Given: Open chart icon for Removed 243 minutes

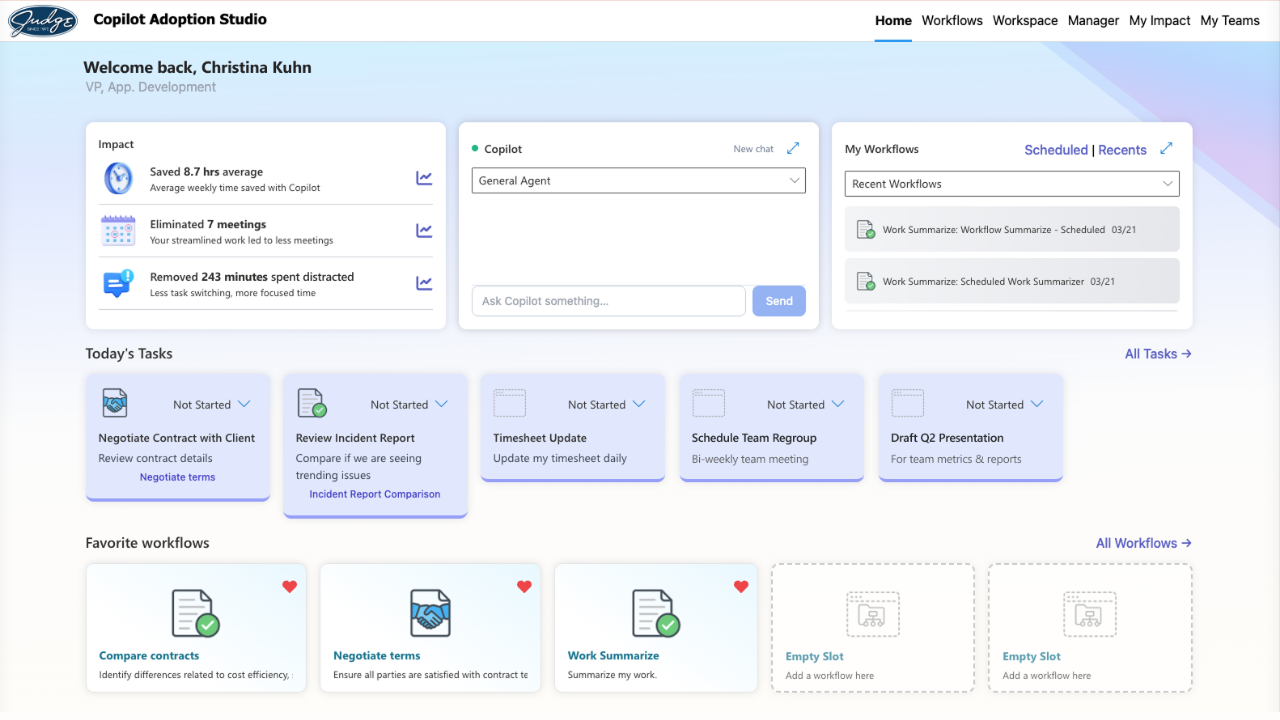Looking at the screenshot, I should (x=424, y=283).
